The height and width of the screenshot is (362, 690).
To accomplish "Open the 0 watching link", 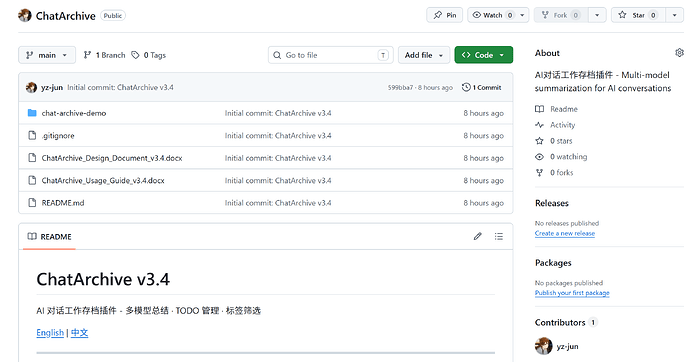I will 569,157.
